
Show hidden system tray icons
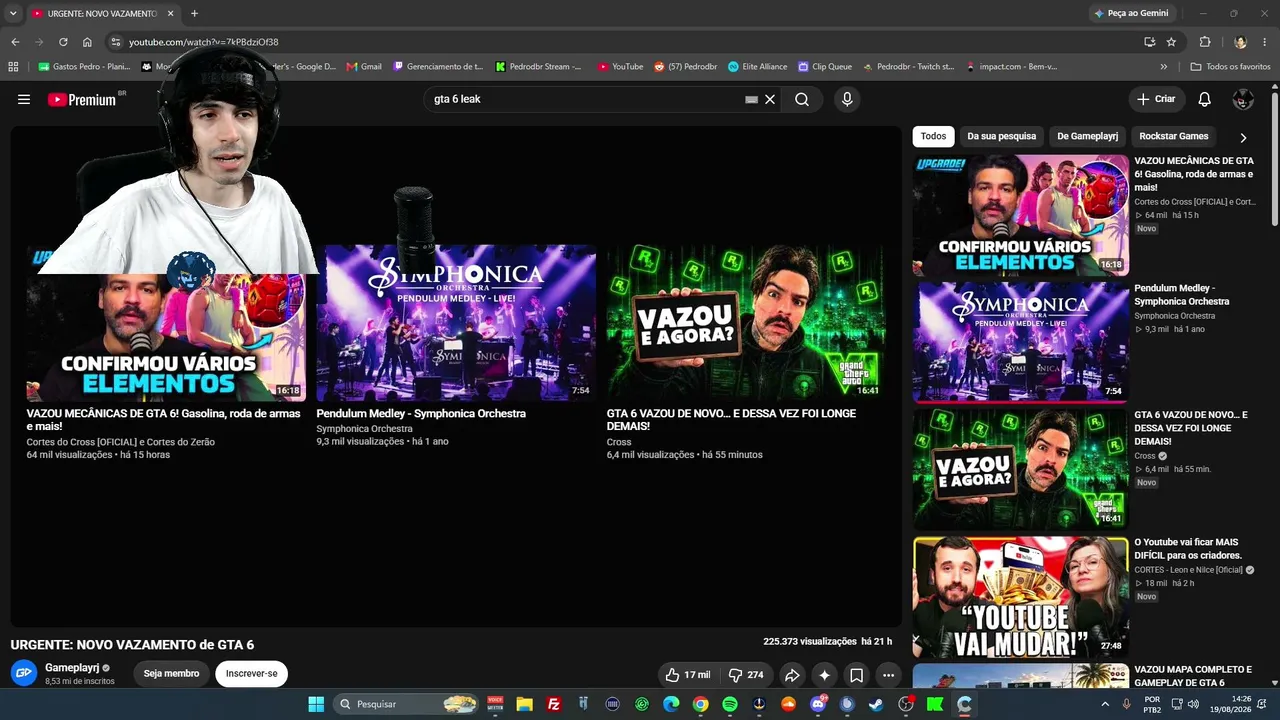(x=1105, y=704)
